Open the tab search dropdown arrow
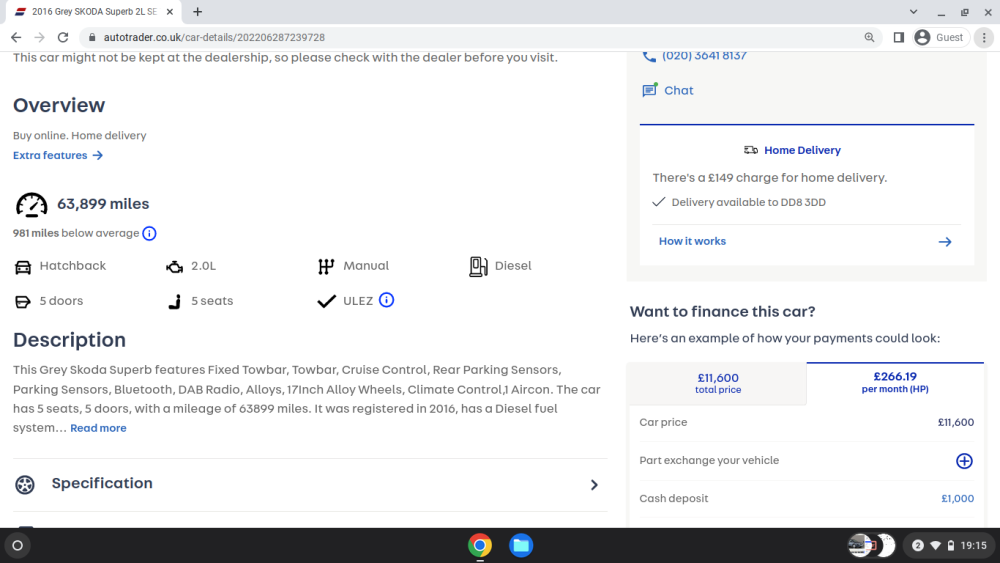 coord(913,11)
